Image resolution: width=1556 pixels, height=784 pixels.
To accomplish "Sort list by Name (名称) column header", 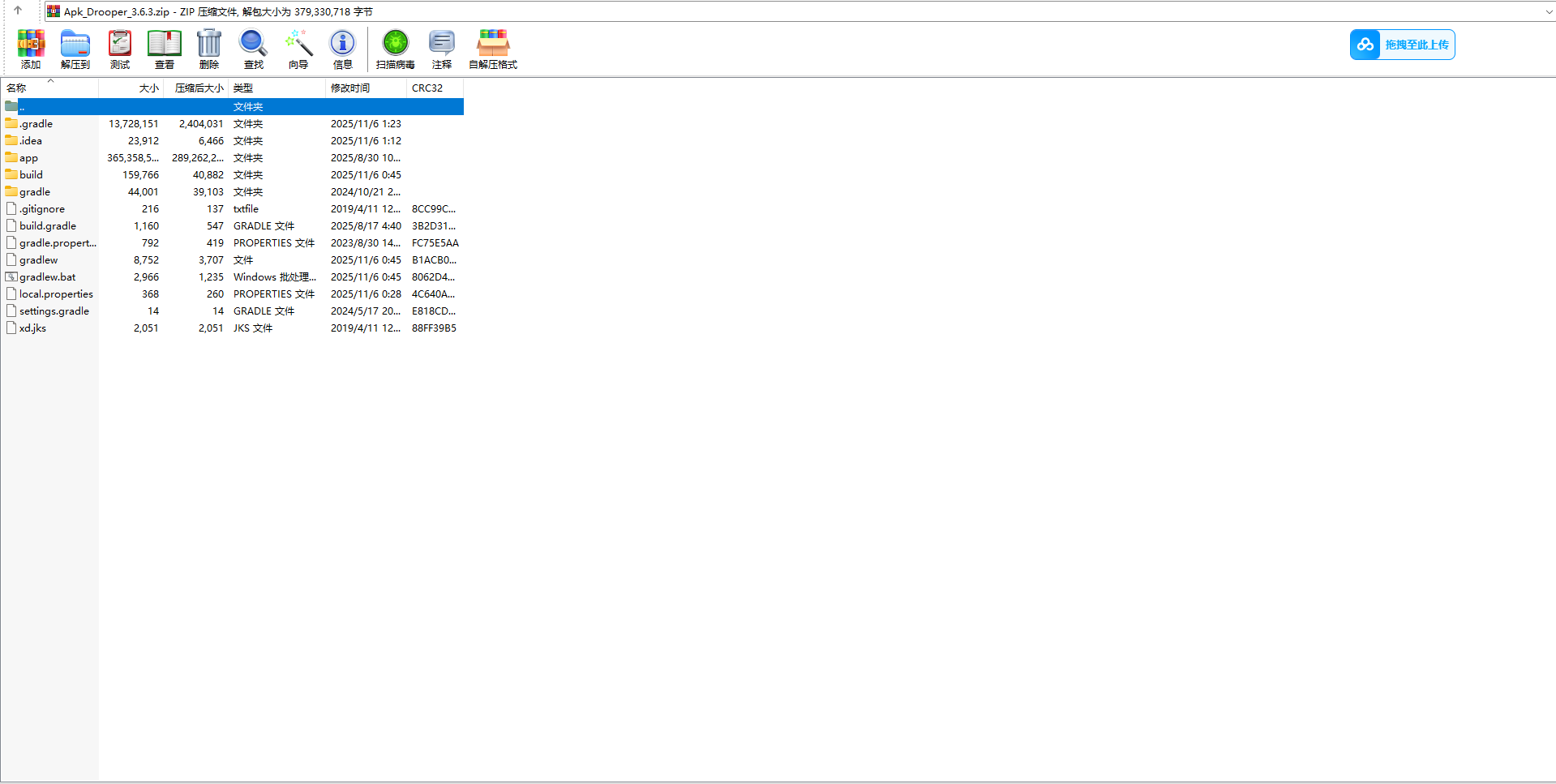I will (16, 88).
